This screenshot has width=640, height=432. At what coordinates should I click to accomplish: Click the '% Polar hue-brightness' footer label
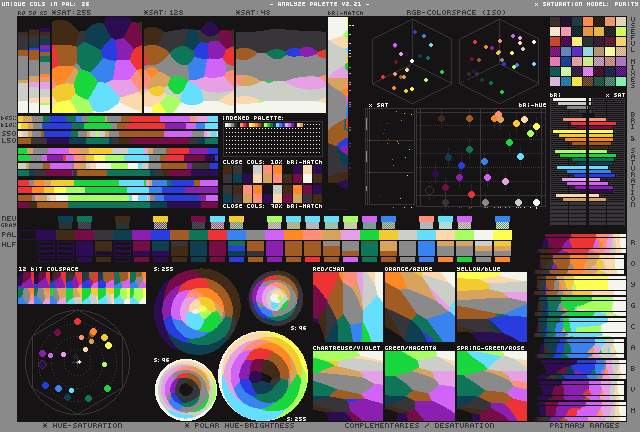(239, 425)
